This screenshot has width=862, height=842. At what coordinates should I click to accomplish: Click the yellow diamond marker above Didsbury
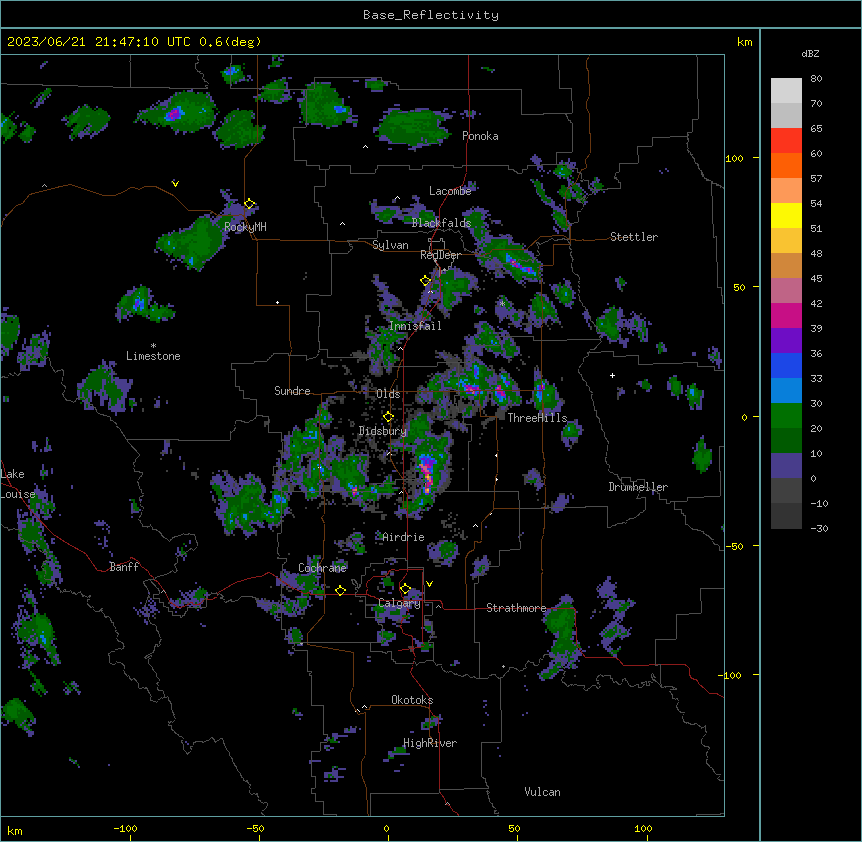(x=388, y=417)
